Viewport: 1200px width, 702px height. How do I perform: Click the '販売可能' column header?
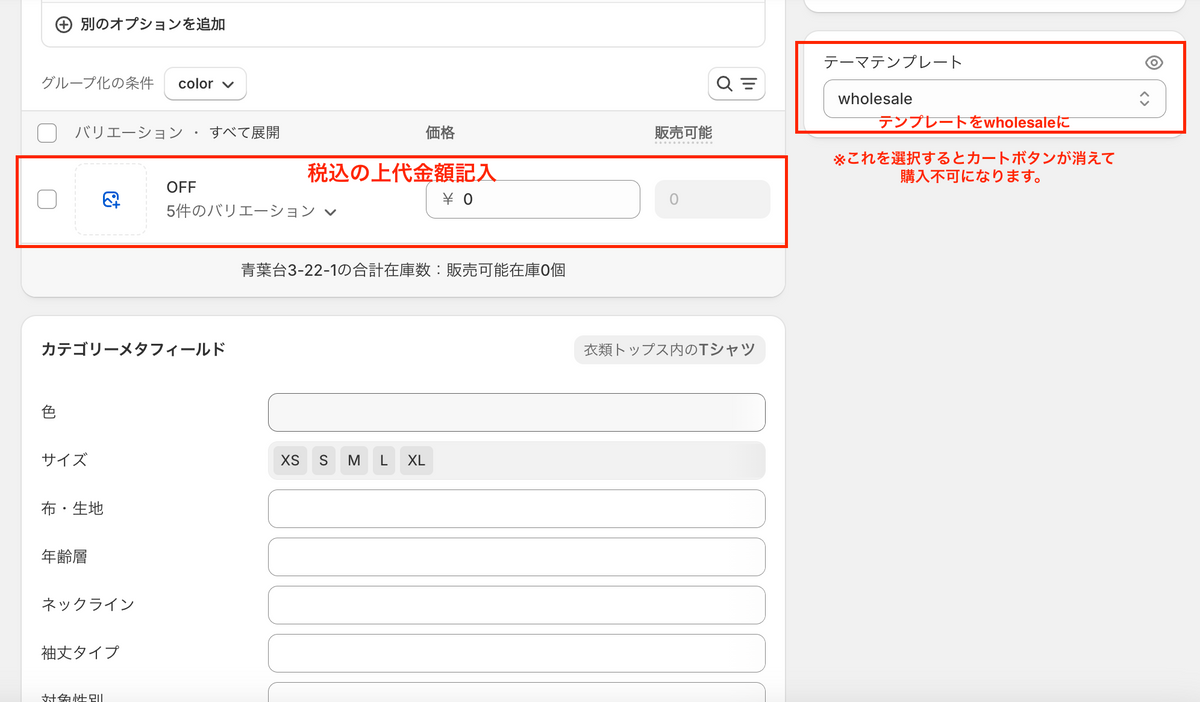coord(683,133)
